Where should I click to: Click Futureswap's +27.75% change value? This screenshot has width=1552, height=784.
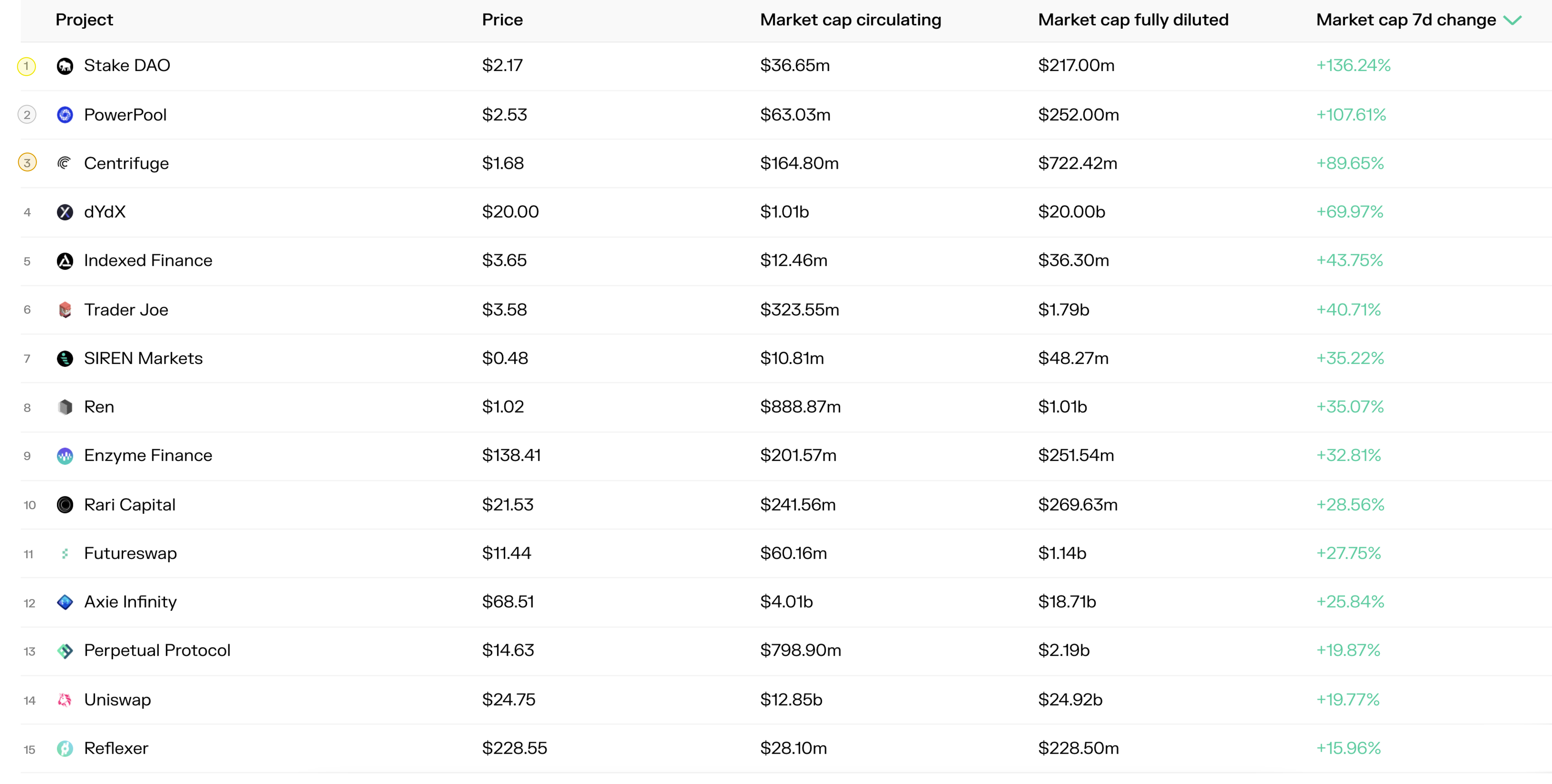coord(1348,553)
